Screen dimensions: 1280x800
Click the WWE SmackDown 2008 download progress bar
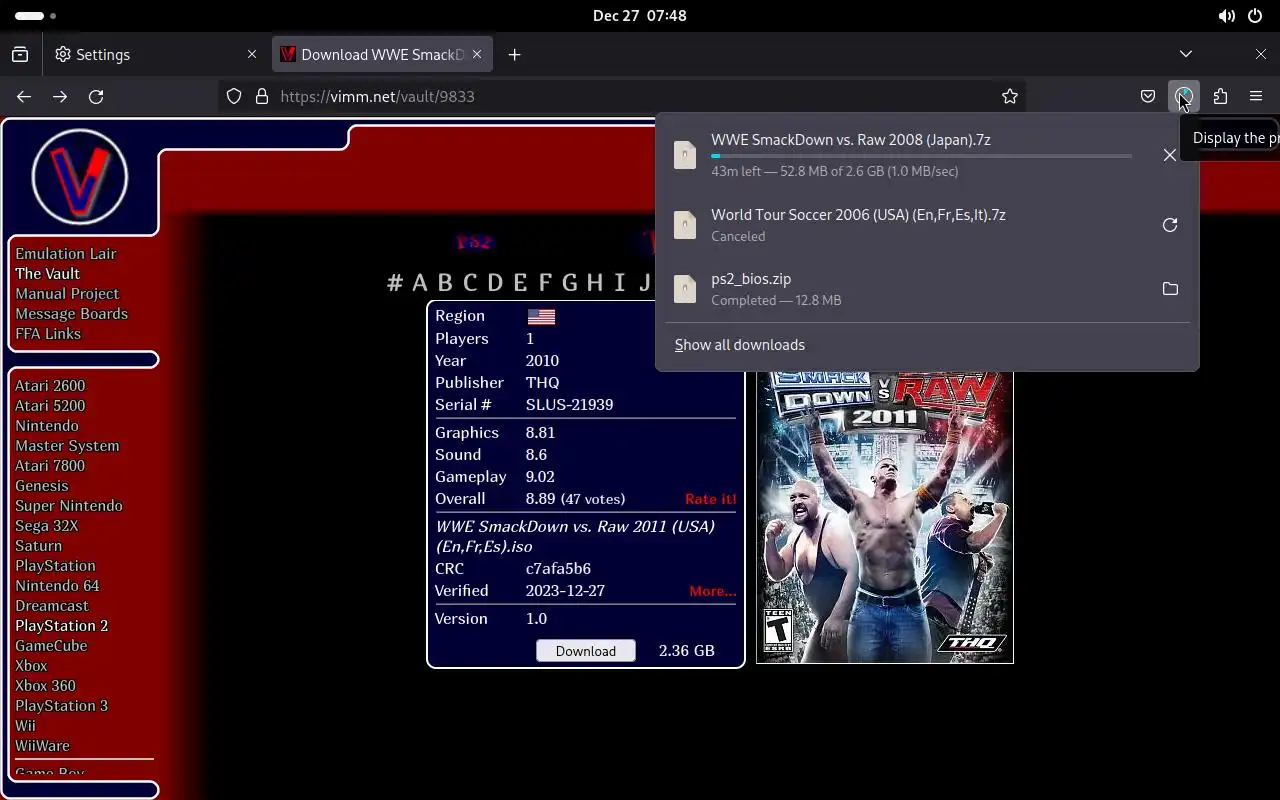tap(921, 156)
